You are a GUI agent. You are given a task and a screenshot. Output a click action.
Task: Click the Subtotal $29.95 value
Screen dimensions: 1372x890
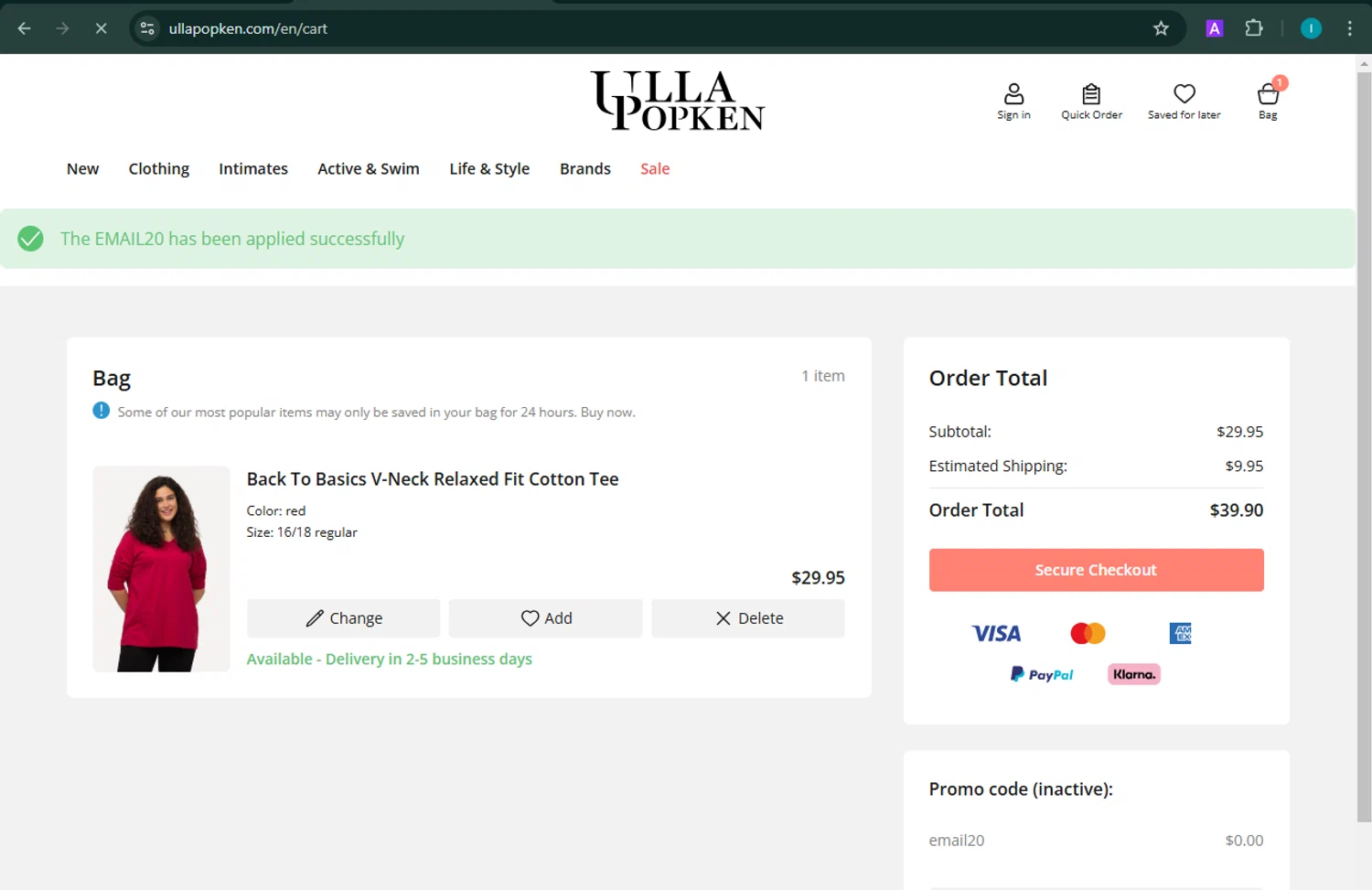(1239, 432)
